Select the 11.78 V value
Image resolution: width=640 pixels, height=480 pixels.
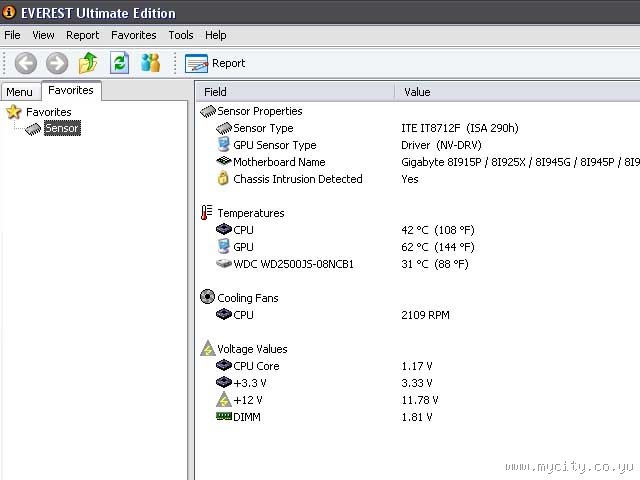[x=420, y=400]
